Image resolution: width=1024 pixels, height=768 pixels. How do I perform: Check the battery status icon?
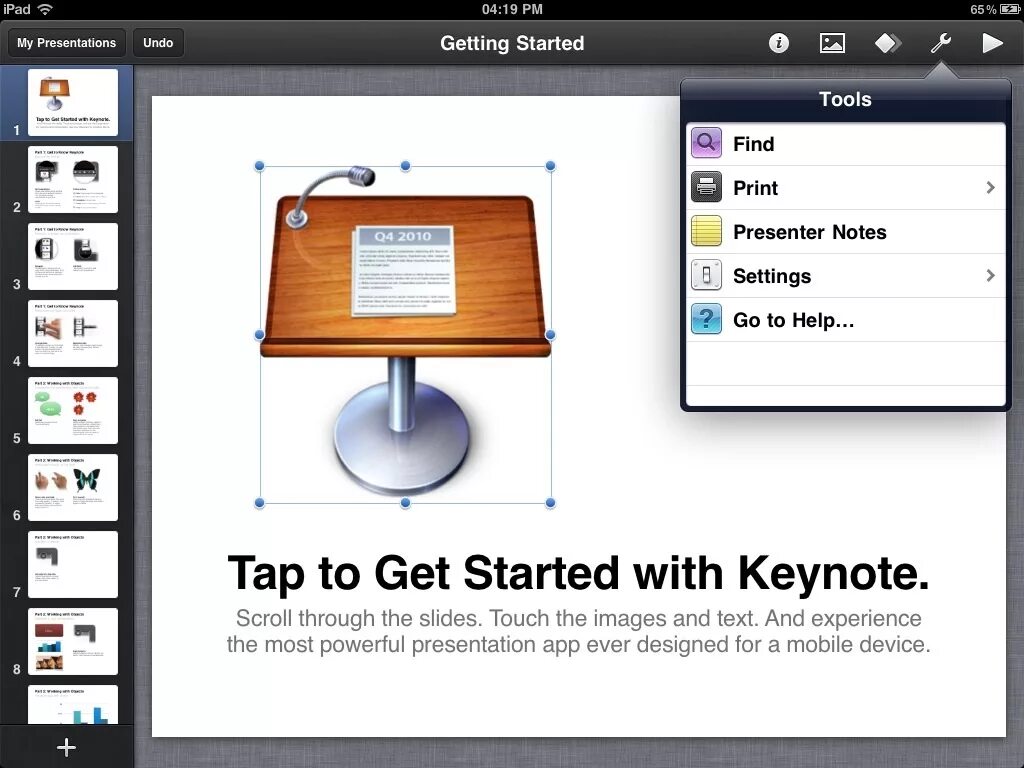(1009, 9)
